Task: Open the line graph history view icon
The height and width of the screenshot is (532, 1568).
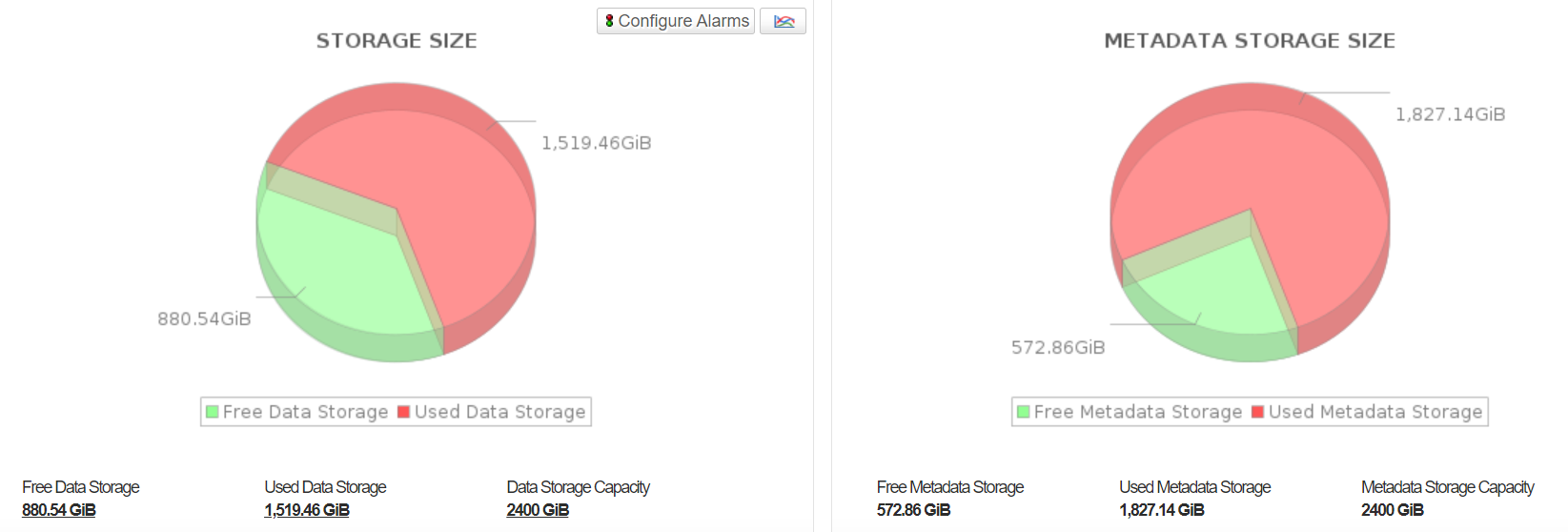Action: click(x=784, y=21)
